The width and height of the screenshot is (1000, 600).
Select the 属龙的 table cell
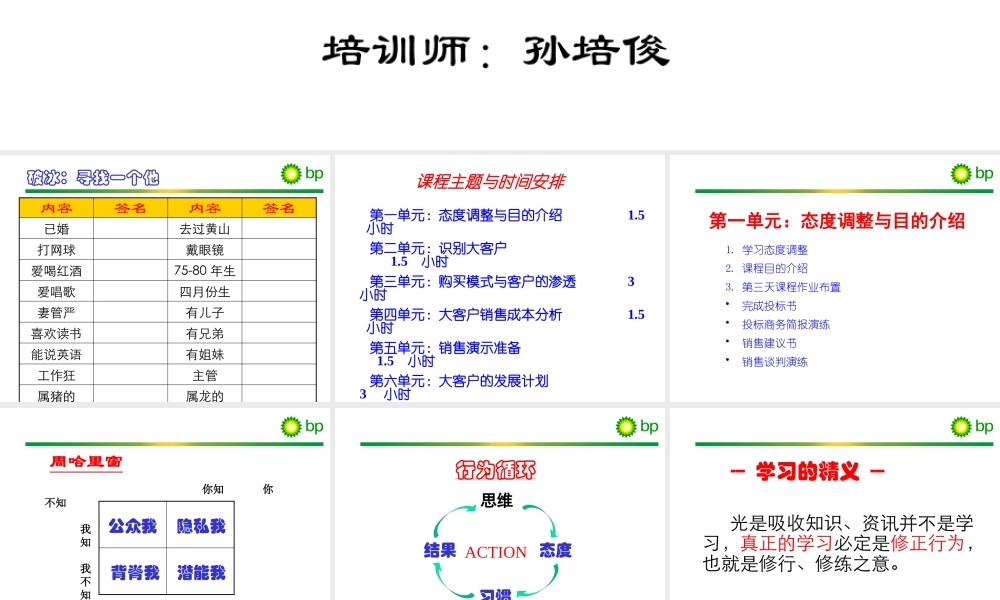coord(205,395)
